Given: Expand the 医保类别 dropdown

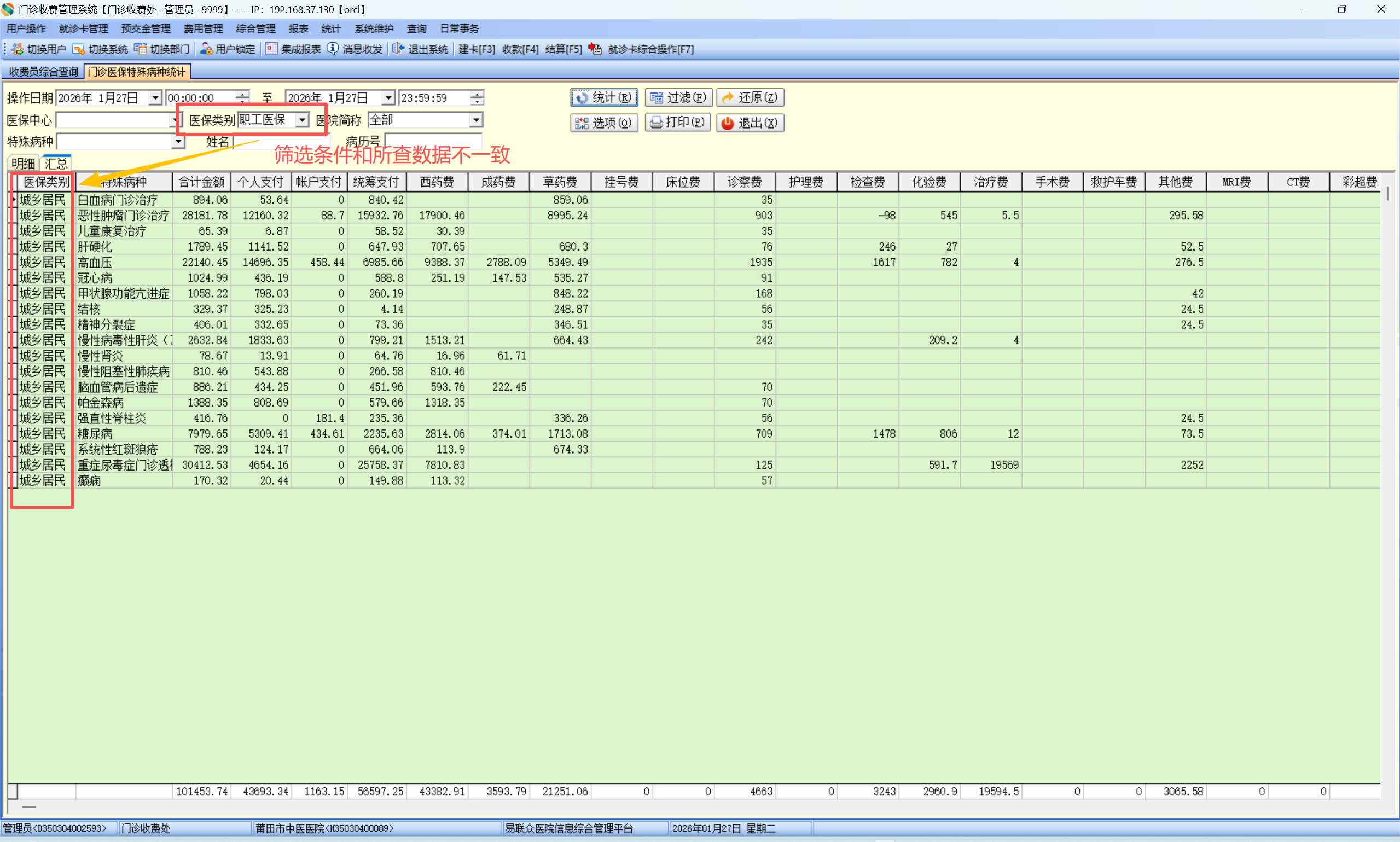Looking at the screenshot, I should pos(303,120).
